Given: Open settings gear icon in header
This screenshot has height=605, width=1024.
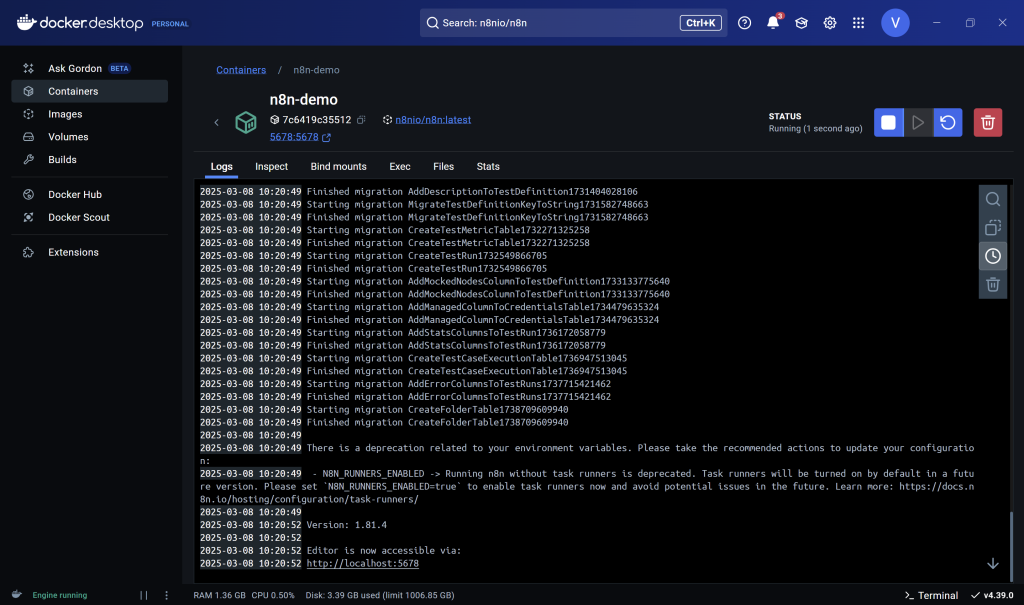Looking at the screenshot, I should (x=830, y=23).
